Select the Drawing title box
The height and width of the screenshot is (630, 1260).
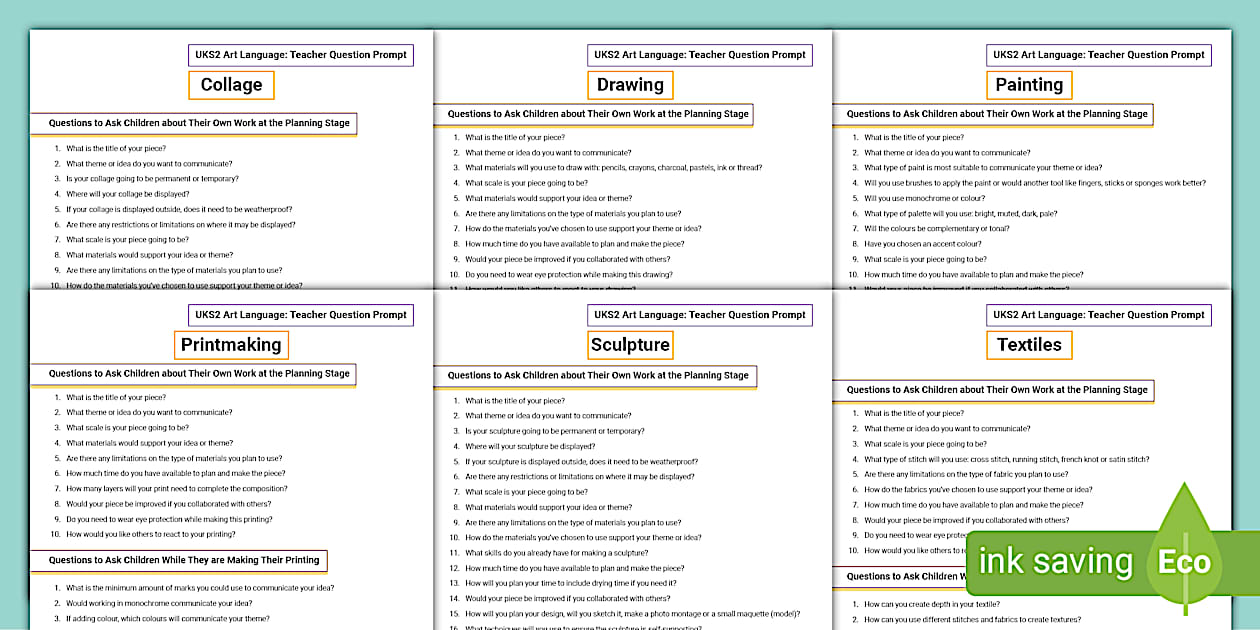click(x=630, y=85)
